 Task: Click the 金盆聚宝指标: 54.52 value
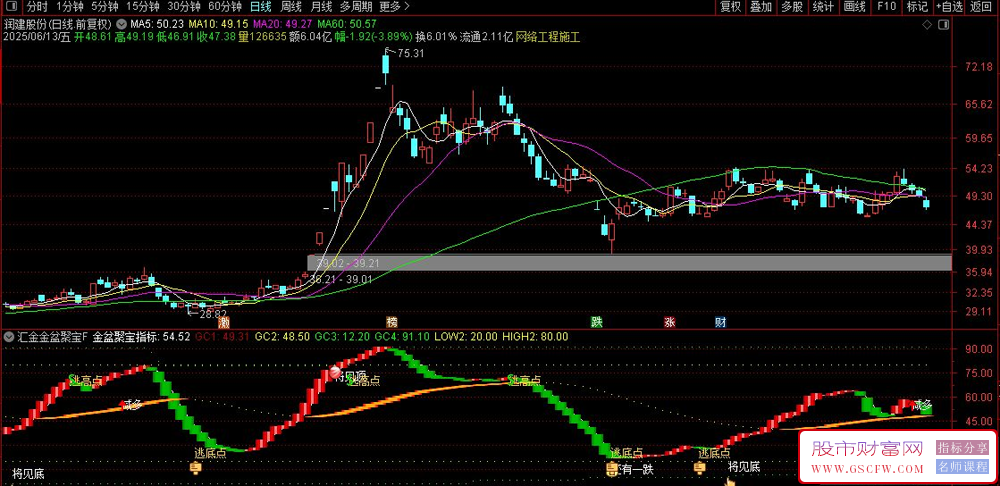[x=142, y=336]
